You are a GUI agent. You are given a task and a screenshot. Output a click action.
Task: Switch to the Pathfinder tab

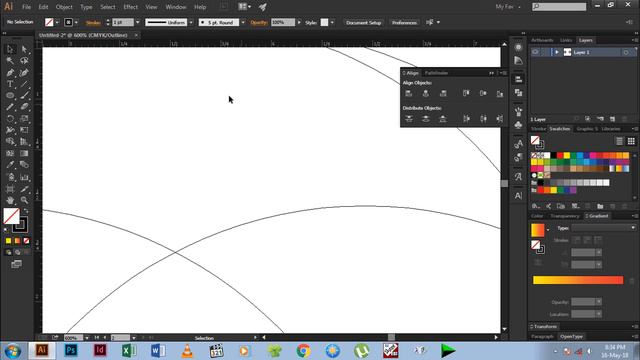pyautogui.click(x=436, y=73)
